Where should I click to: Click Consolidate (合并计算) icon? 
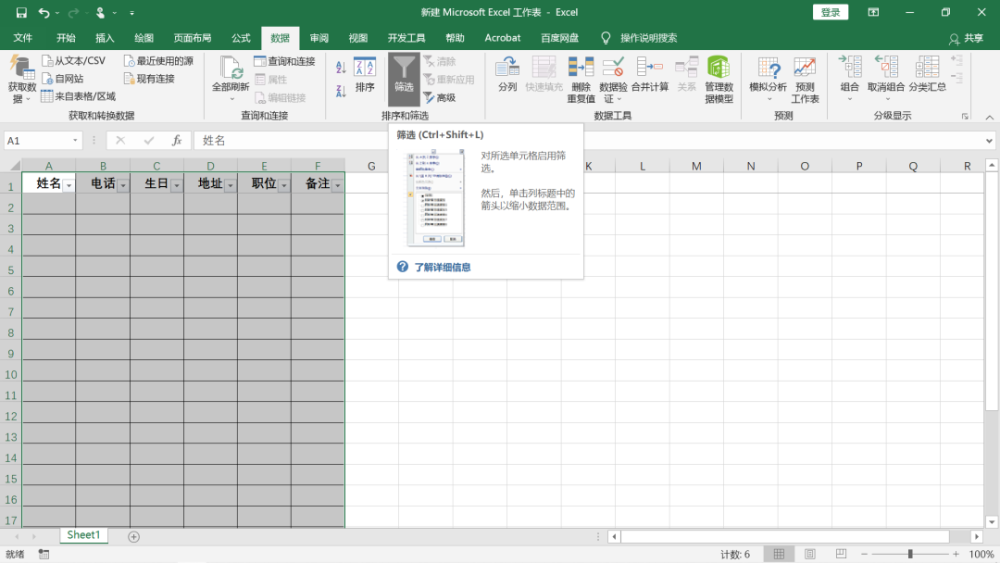(x=650, y=74)
